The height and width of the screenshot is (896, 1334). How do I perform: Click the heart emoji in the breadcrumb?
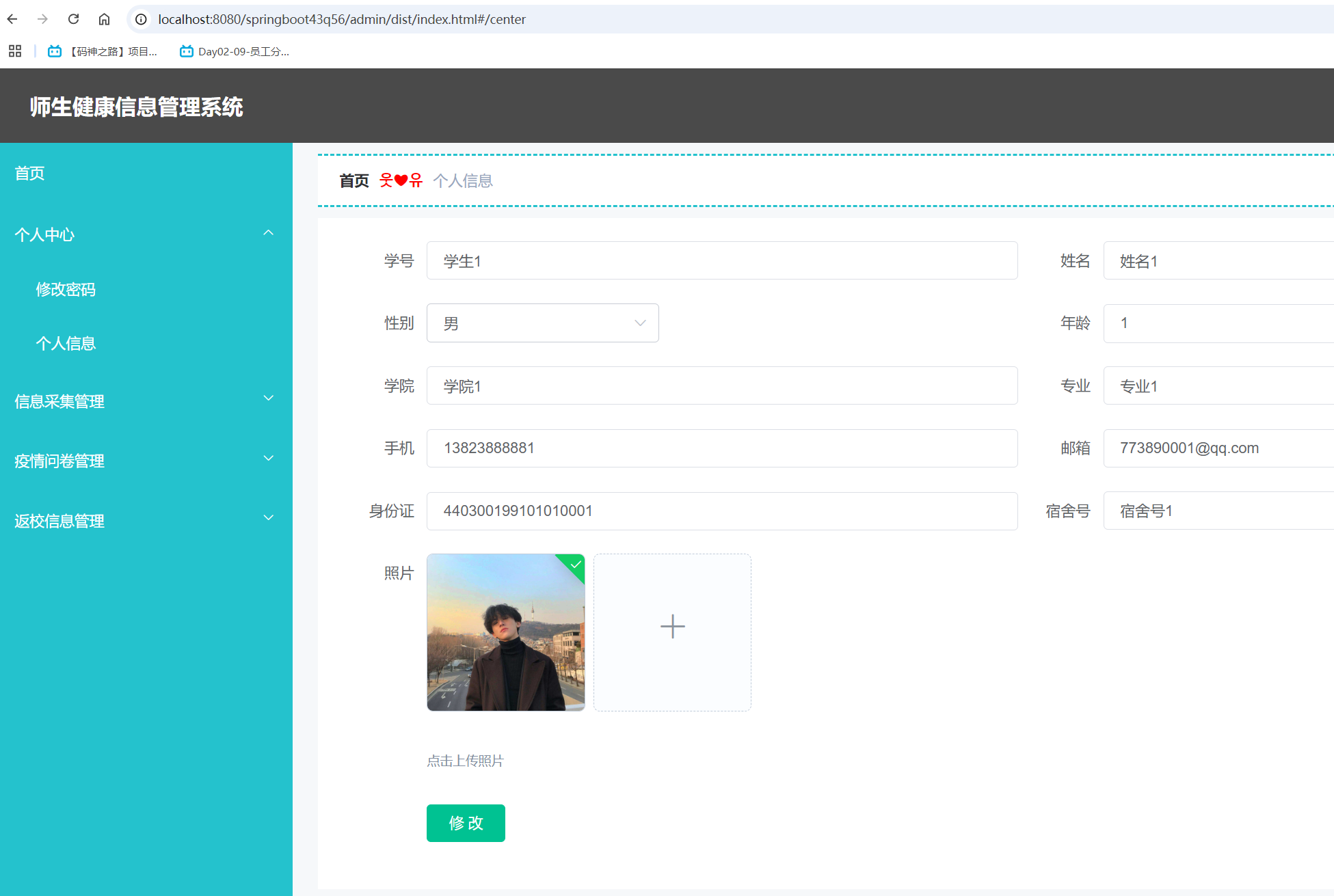[401, 180]
